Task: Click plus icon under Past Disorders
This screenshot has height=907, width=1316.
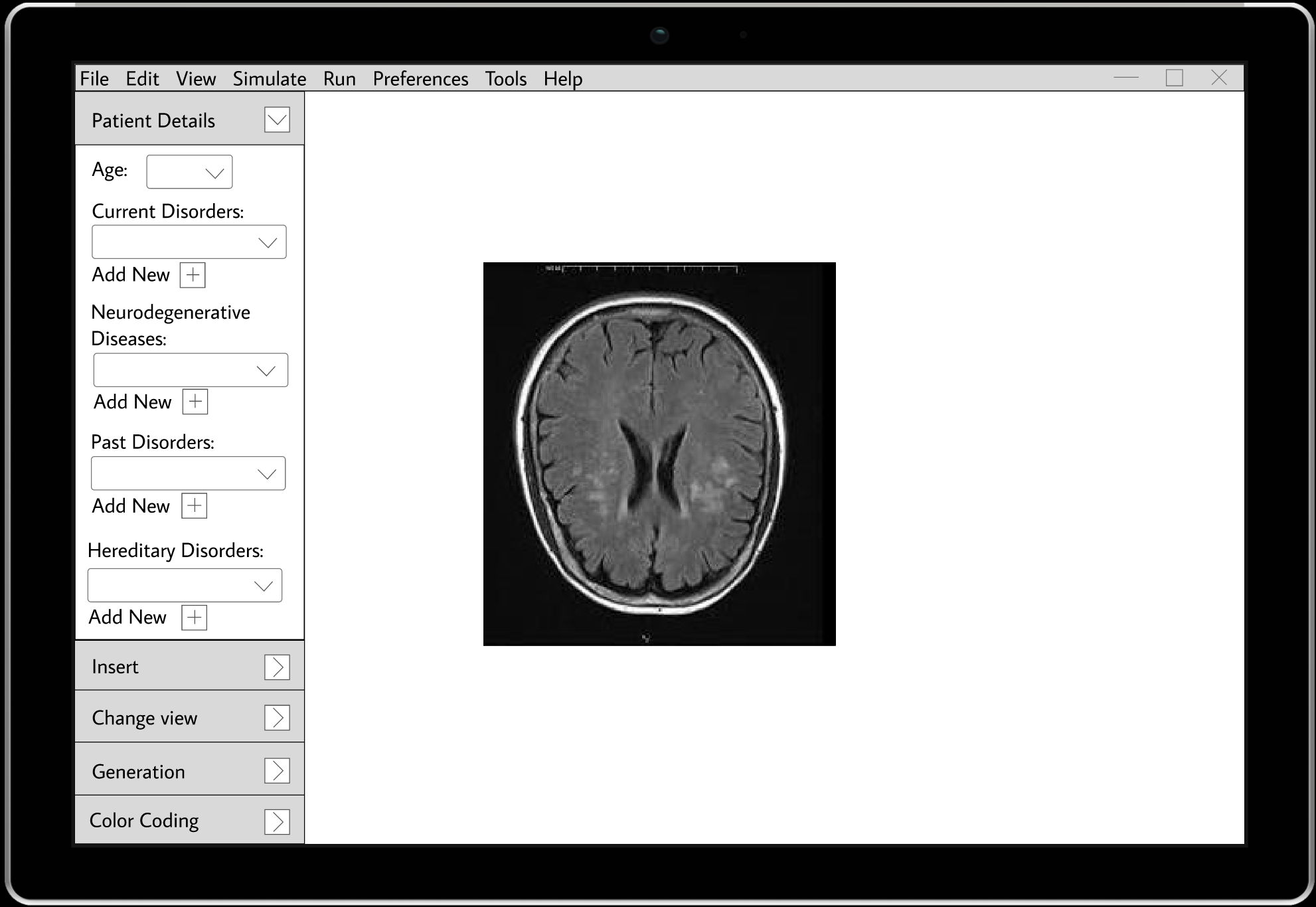Action: (x=194, y=506)
